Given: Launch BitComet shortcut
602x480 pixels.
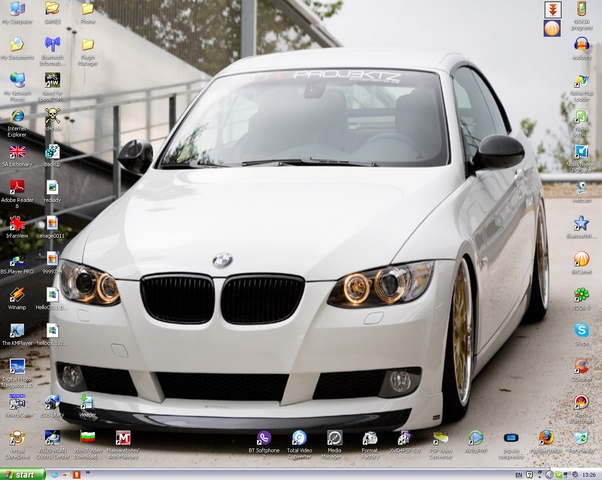Looking at the screenshot, I should 581,263.
